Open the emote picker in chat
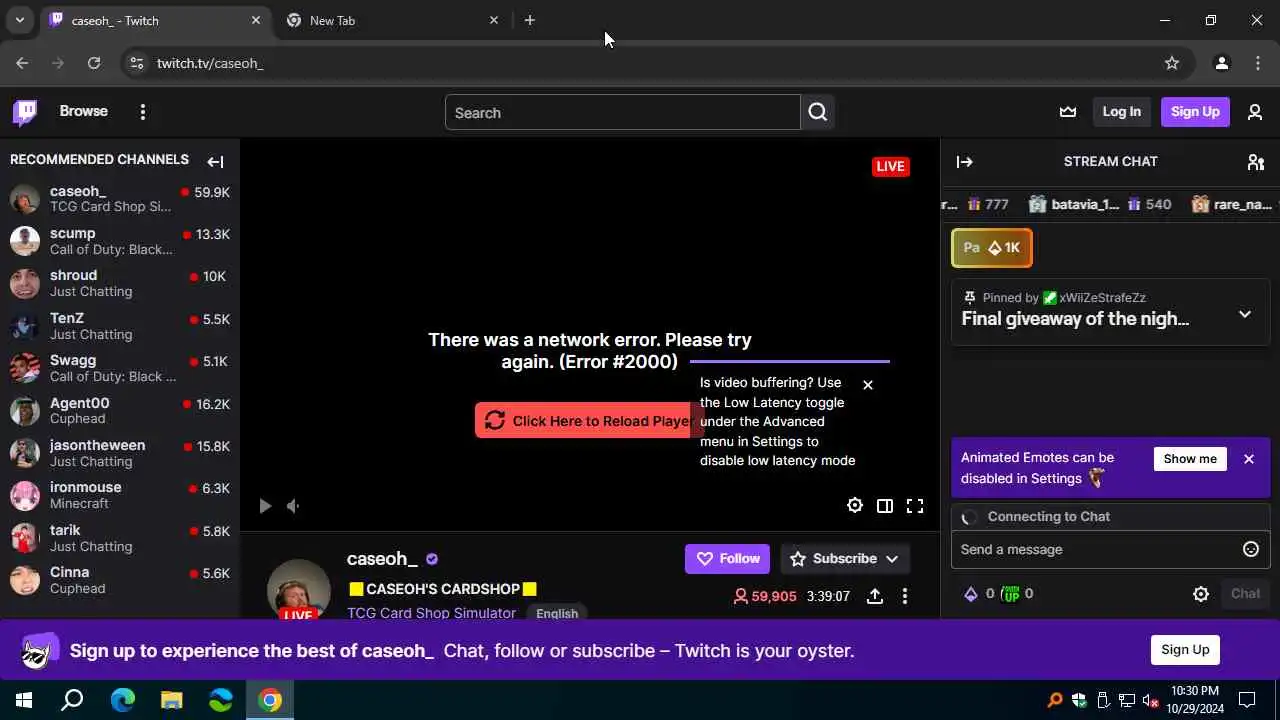This screenshot has height=720, width=1280. 1250,549
